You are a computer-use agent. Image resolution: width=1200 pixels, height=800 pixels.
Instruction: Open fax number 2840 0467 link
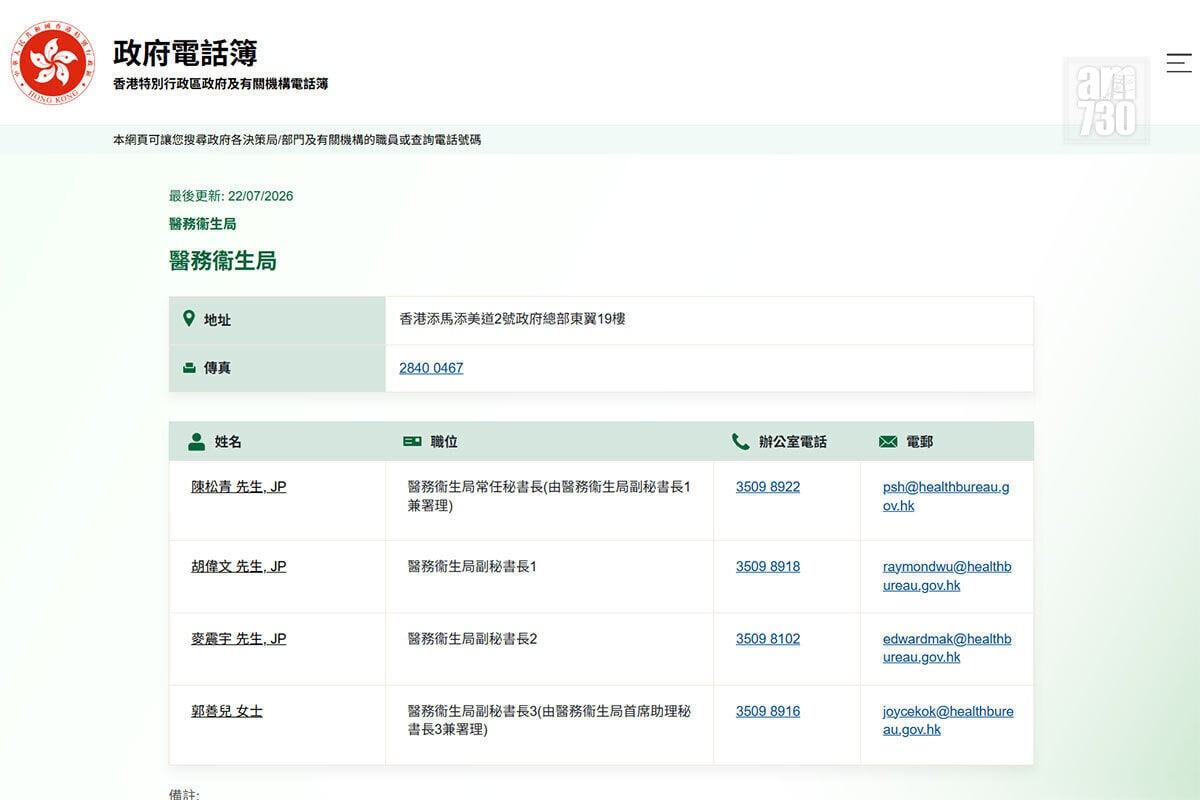pos(431,368)
